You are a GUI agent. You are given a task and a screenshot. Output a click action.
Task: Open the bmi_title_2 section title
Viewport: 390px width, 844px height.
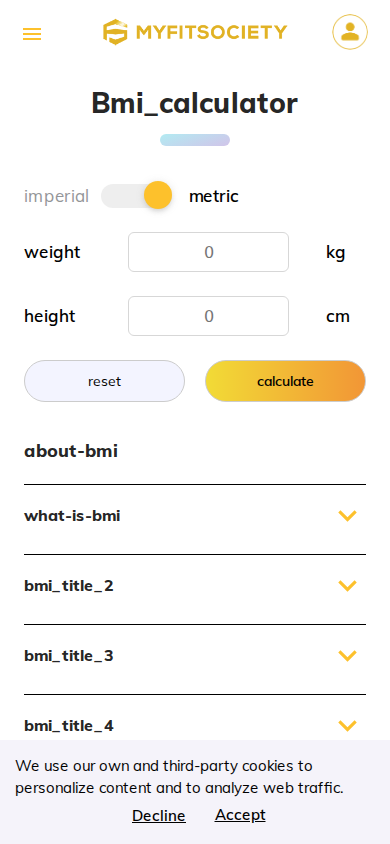(69, 586)
